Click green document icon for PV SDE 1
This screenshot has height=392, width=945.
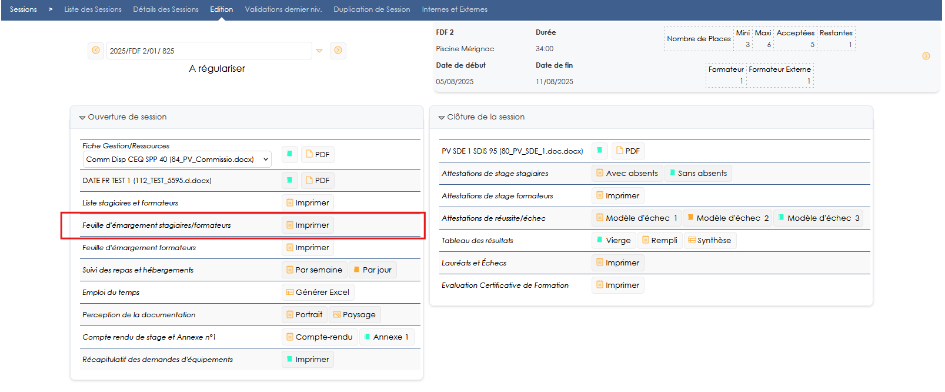600,151
